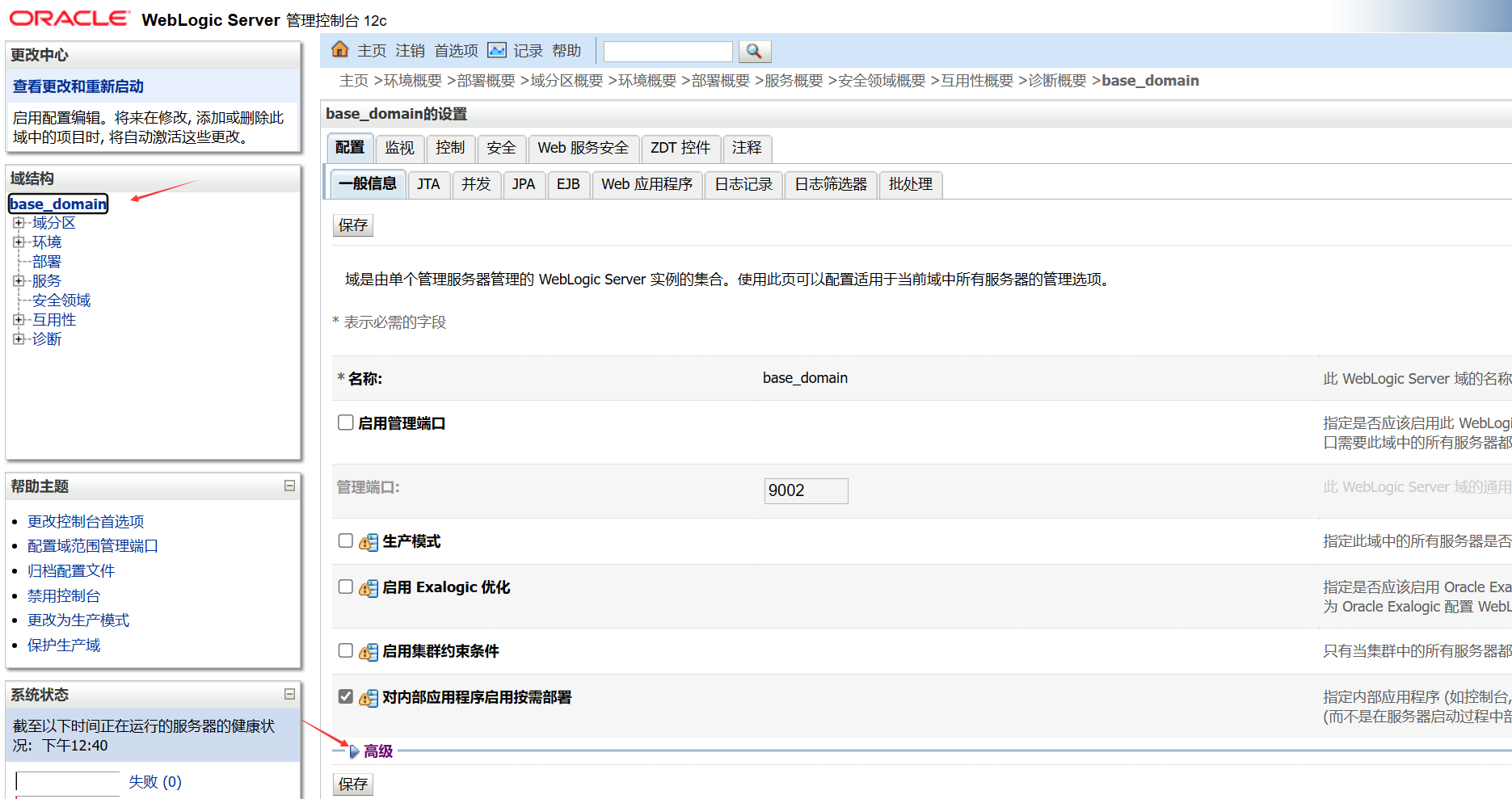This screenshot has height=799, width=1512.
Task: Open 首选项 from the toolbar
Action: coord(456,51)
